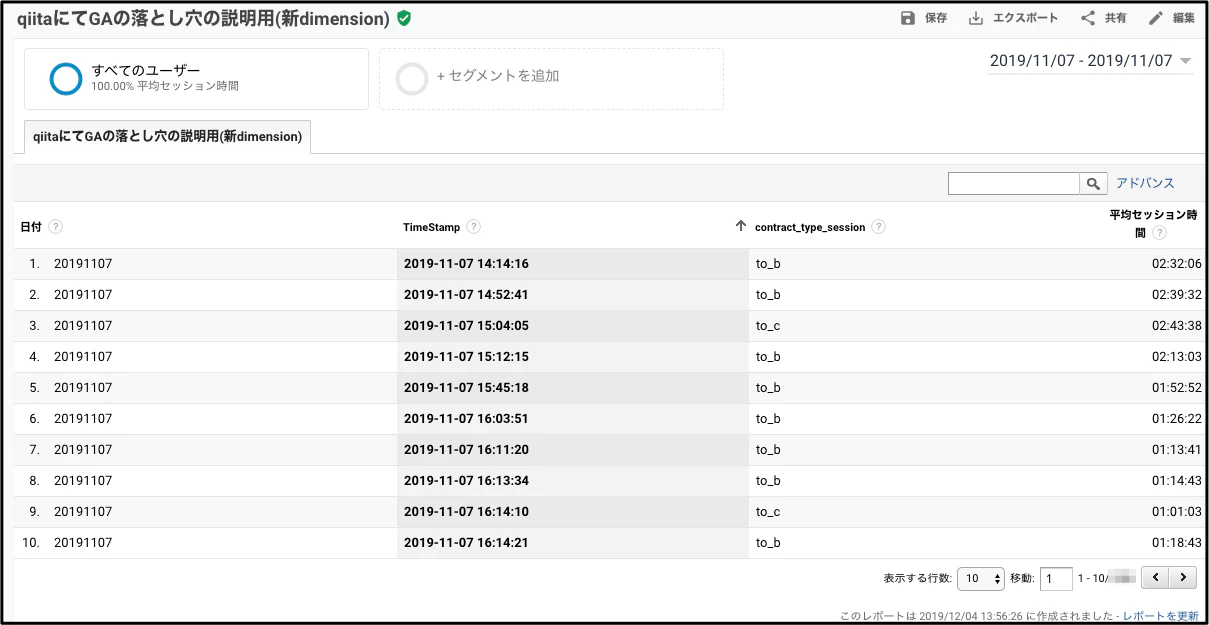Open the アドバンス advanced filter link
Image resolution: width=1209 pixels, height=625 pixels.
pos(1145,183)
